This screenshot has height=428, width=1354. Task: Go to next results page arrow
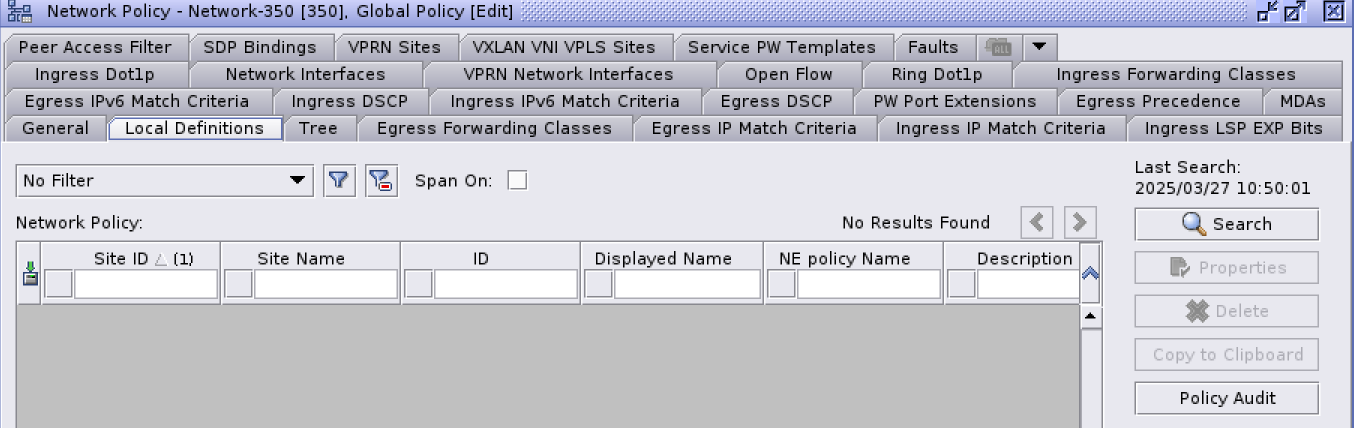click(1079, 222)
